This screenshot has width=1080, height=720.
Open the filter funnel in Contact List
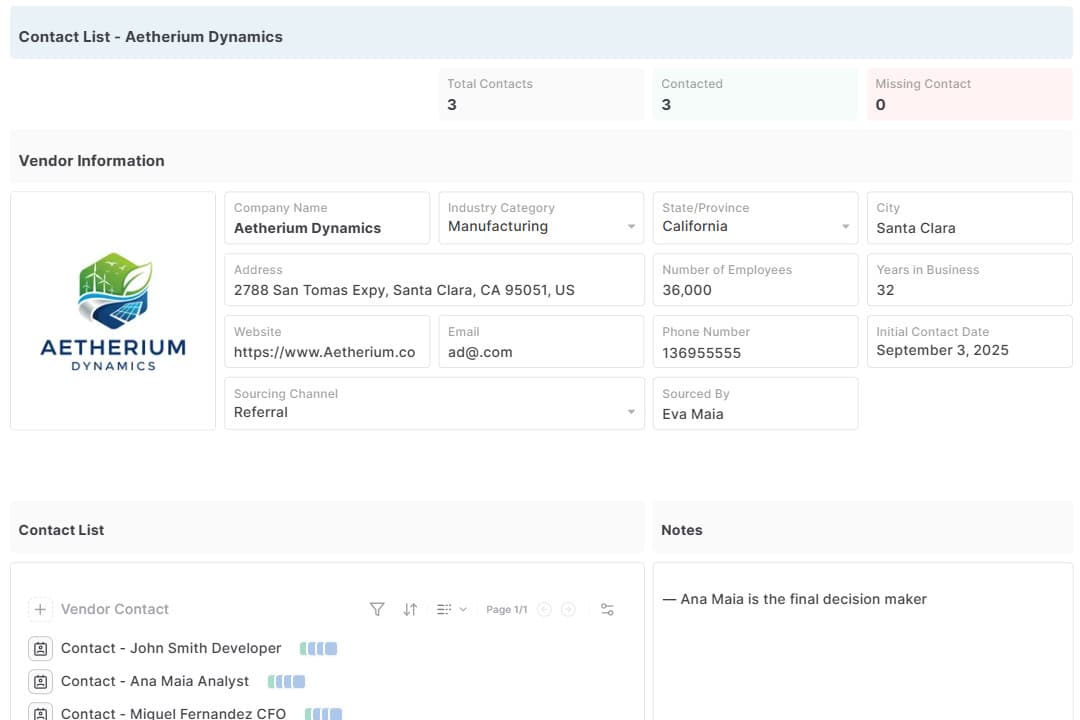(x=377, y=609)
